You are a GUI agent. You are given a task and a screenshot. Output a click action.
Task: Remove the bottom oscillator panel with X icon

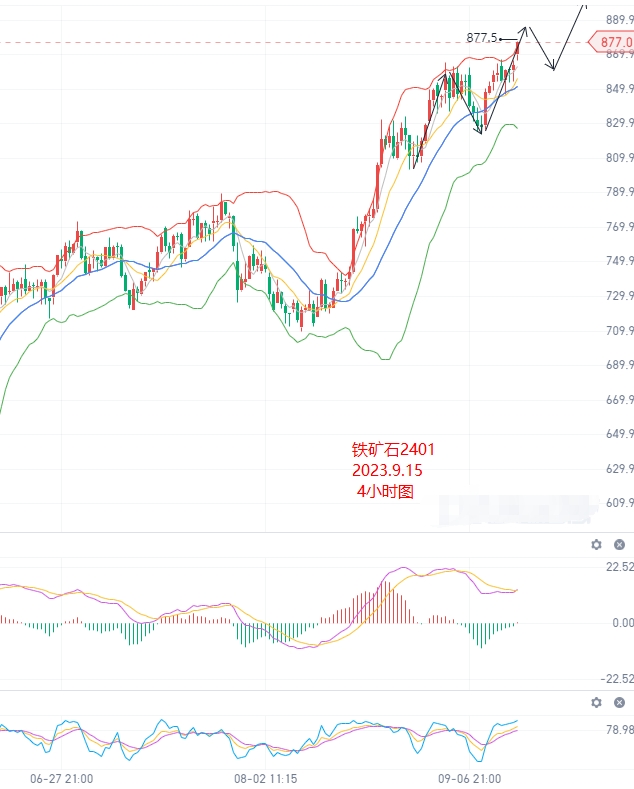tap(619, 702)
